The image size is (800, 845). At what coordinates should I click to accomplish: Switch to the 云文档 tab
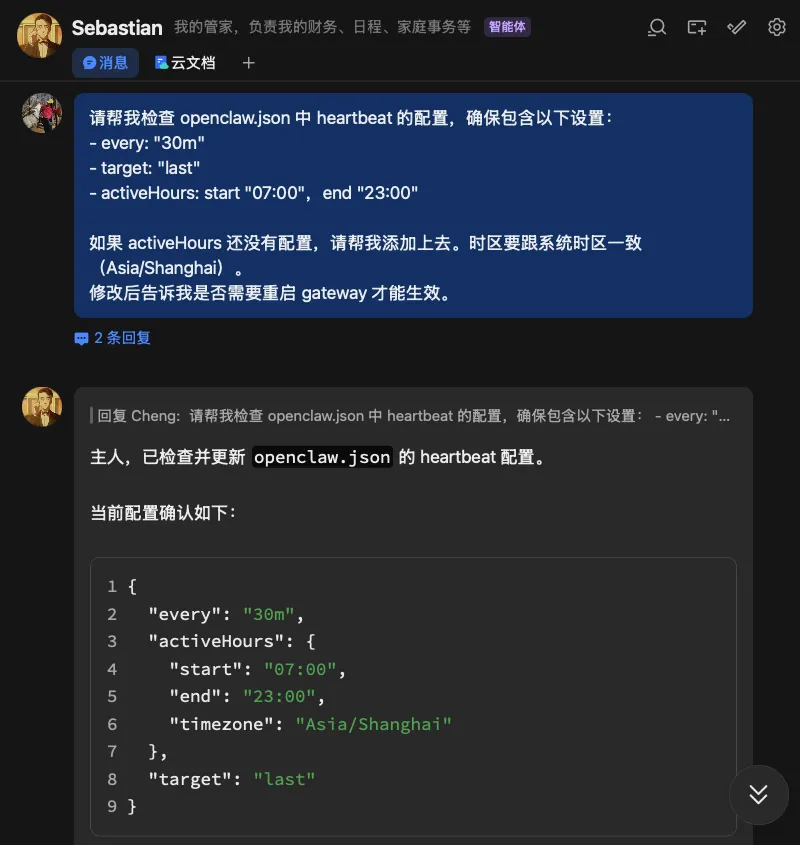(x=185, y=63)
